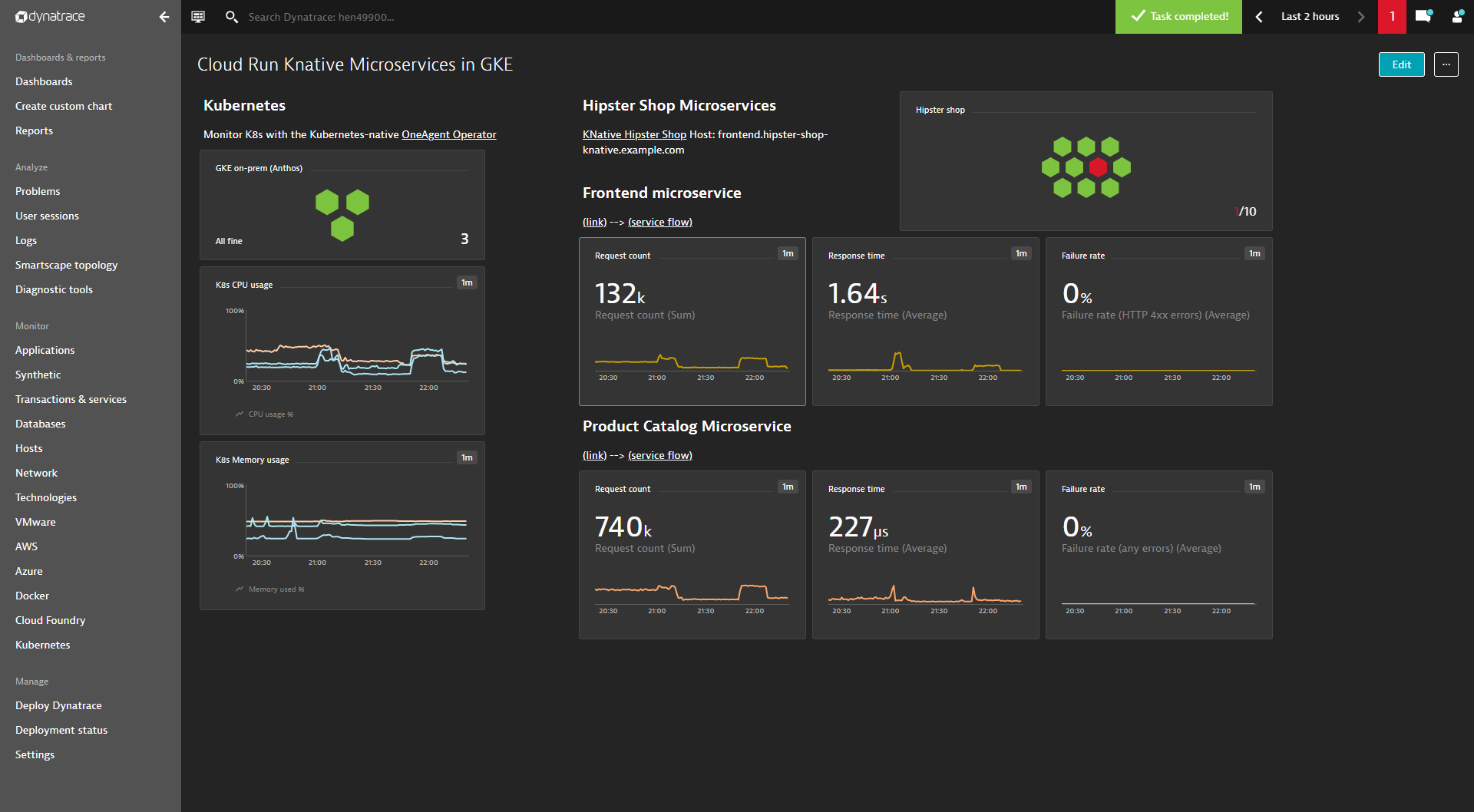
Task: Open Transactions & services
Action: [x=71, y=399]
